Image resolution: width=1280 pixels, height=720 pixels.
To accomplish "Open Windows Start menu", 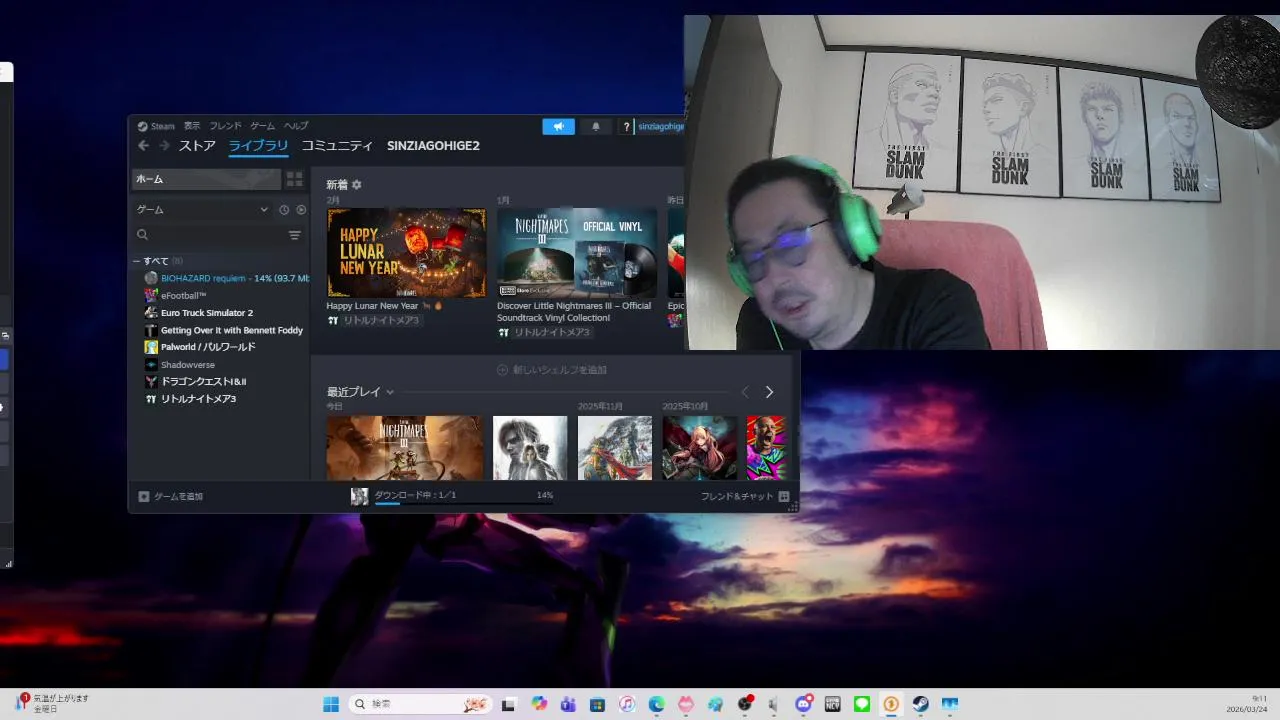I will point(330,704).
